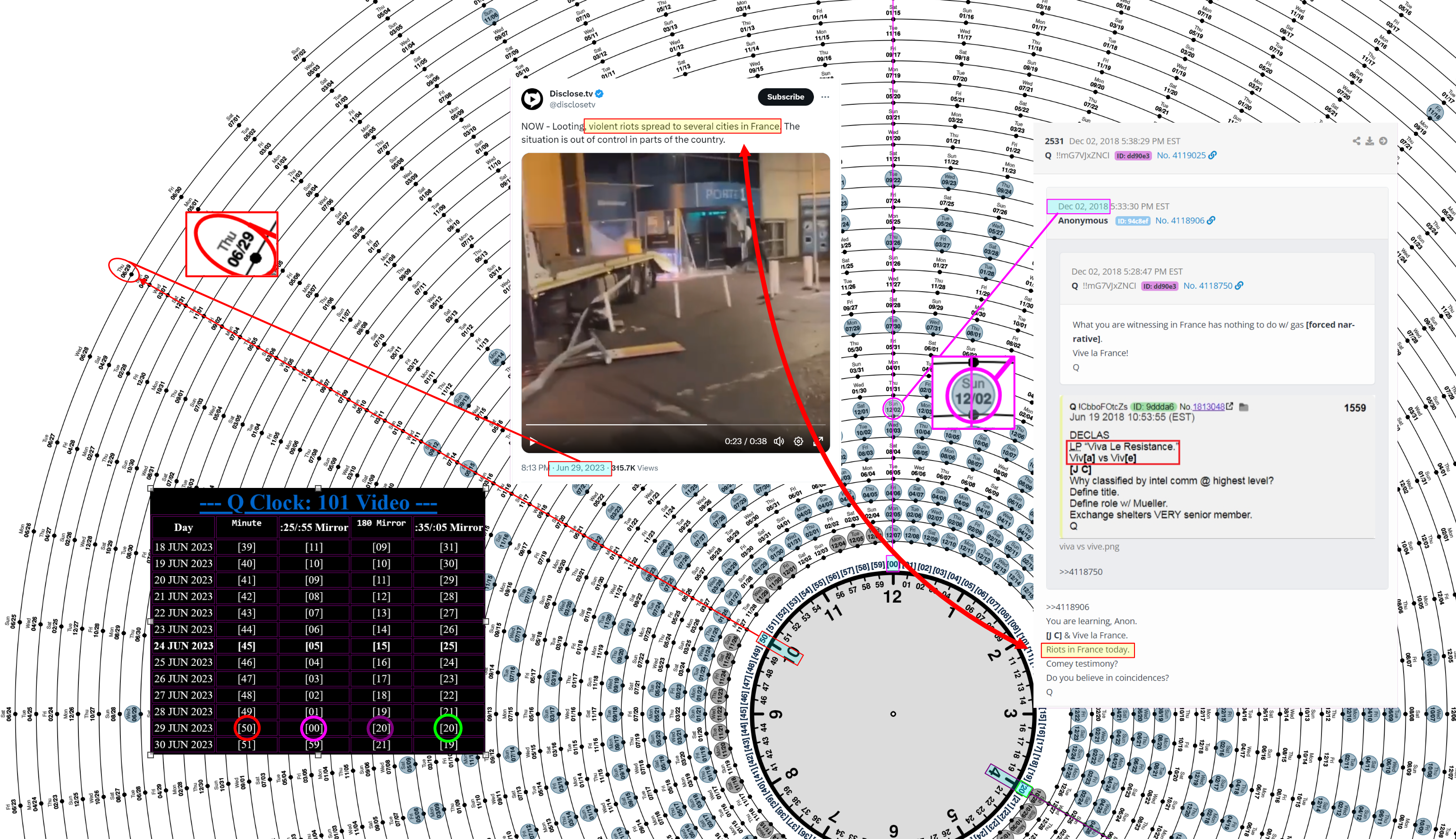Click the 'Riots in France today.' line

pos(1088,649)
